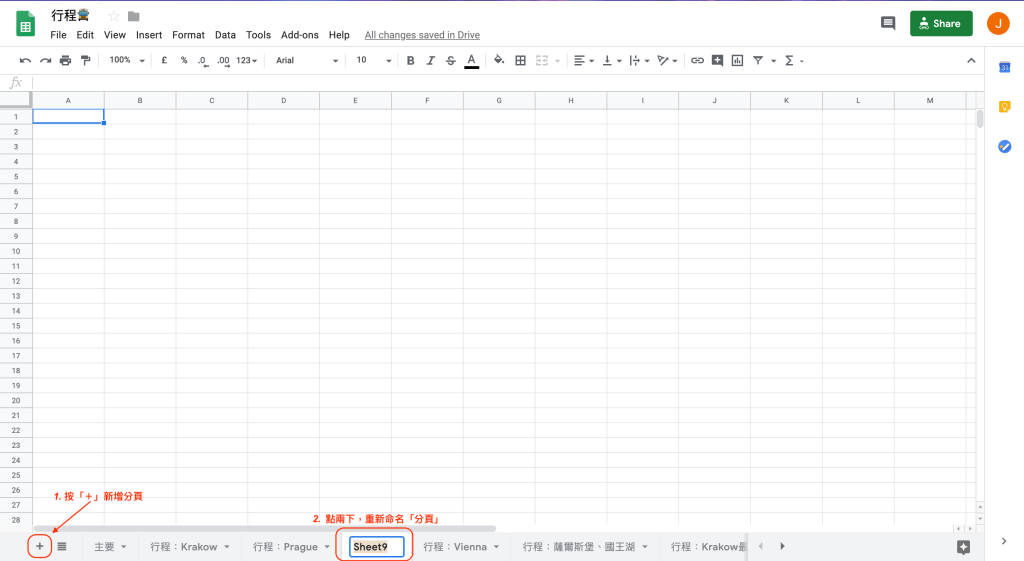Open the Format menu
The image size is (1024, 561).
tap(188, 35)
